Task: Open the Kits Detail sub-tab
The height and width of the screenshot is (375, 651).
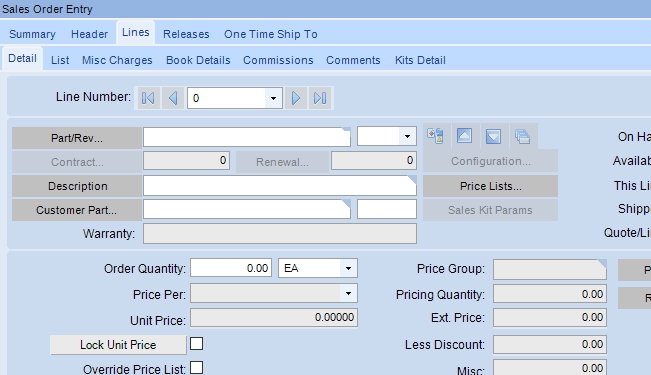Action: coord(420,60)
